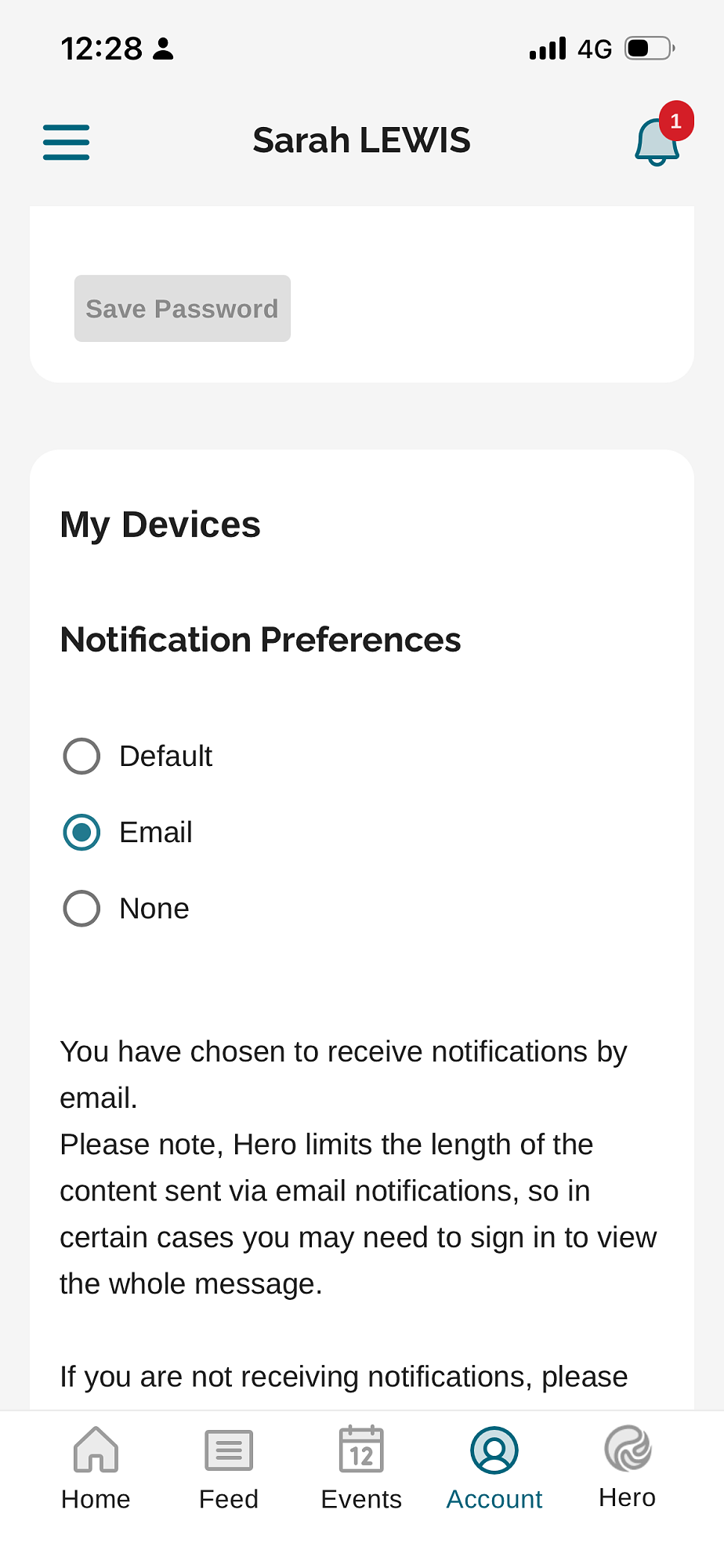Tap the red notification count badge
Viewport: 724px width, 1568px height.
click(675, 122)
